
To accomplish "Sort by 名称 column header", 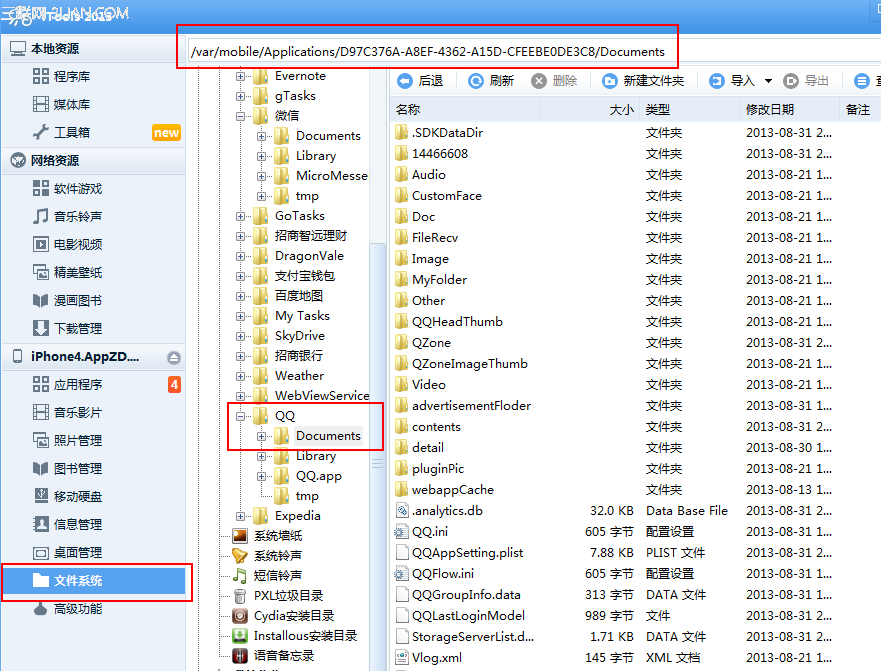I will pos(465,110).
